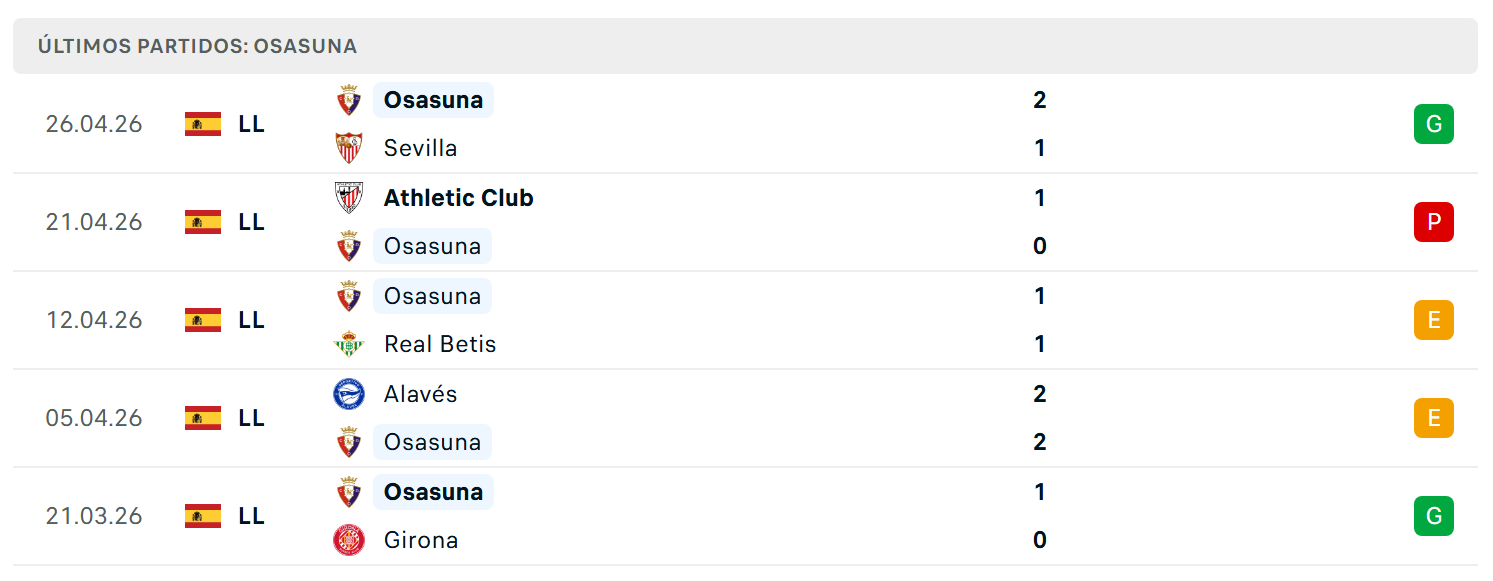Open the Girona team link

[x=421, y=540]
